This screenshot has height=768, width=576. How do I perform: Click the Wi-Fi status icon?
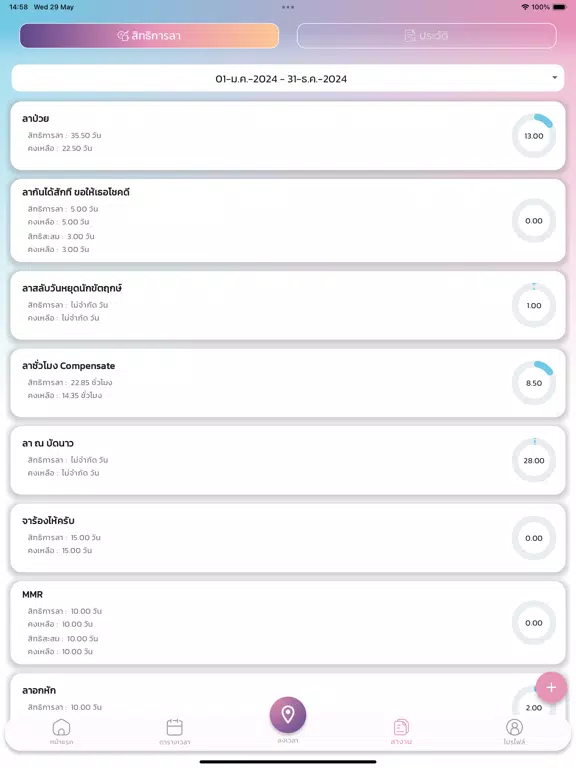click(525, 7)
